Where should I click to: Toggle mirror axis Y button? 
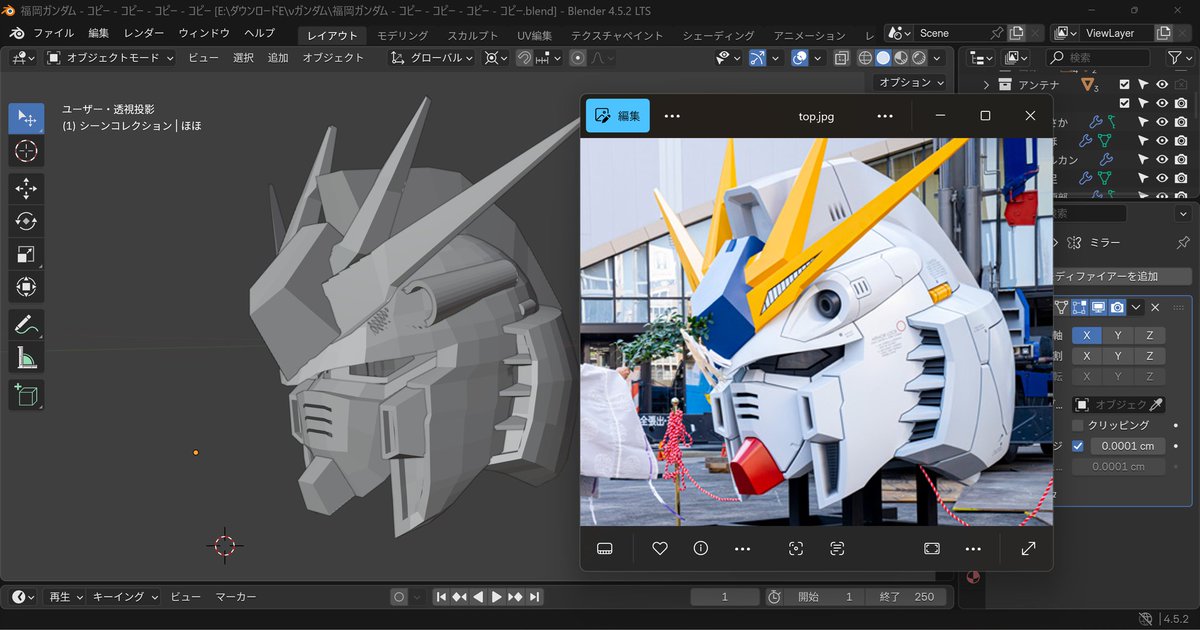click(1118, 336)
